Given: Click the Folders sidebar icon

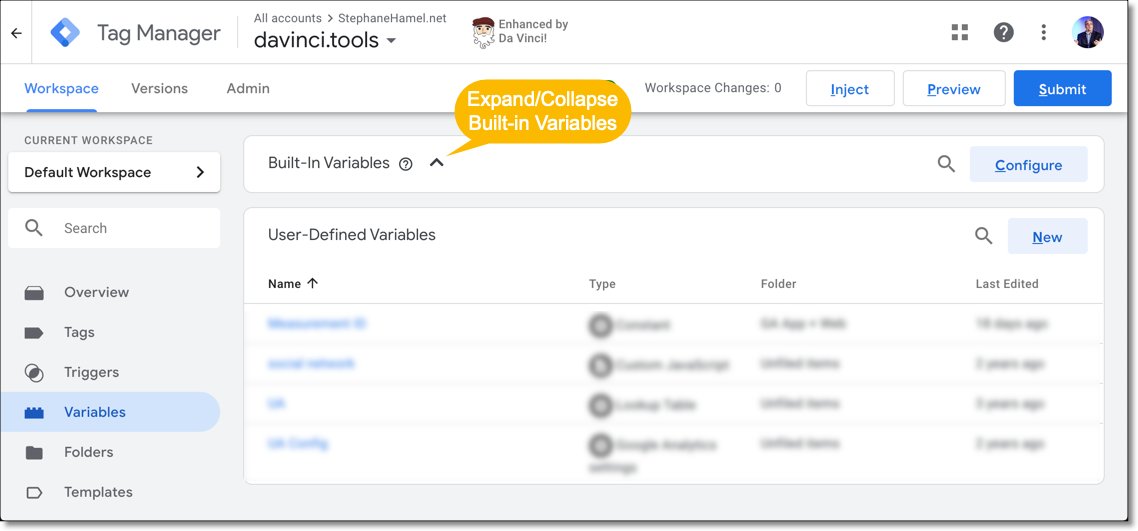Looking at the screenshot, I should (34, 453).
